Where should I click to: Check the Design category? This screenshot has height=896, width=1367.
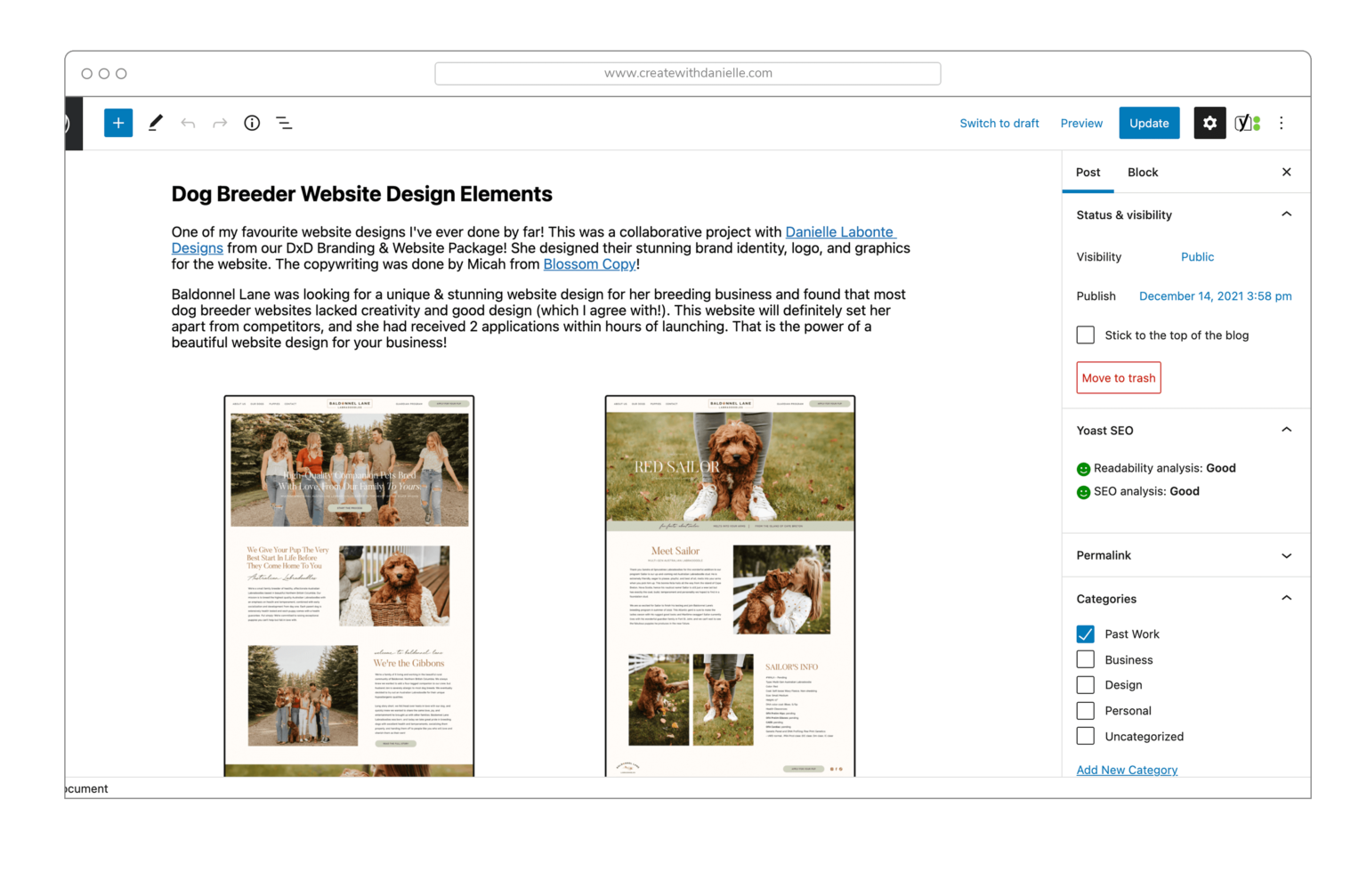1085,684
